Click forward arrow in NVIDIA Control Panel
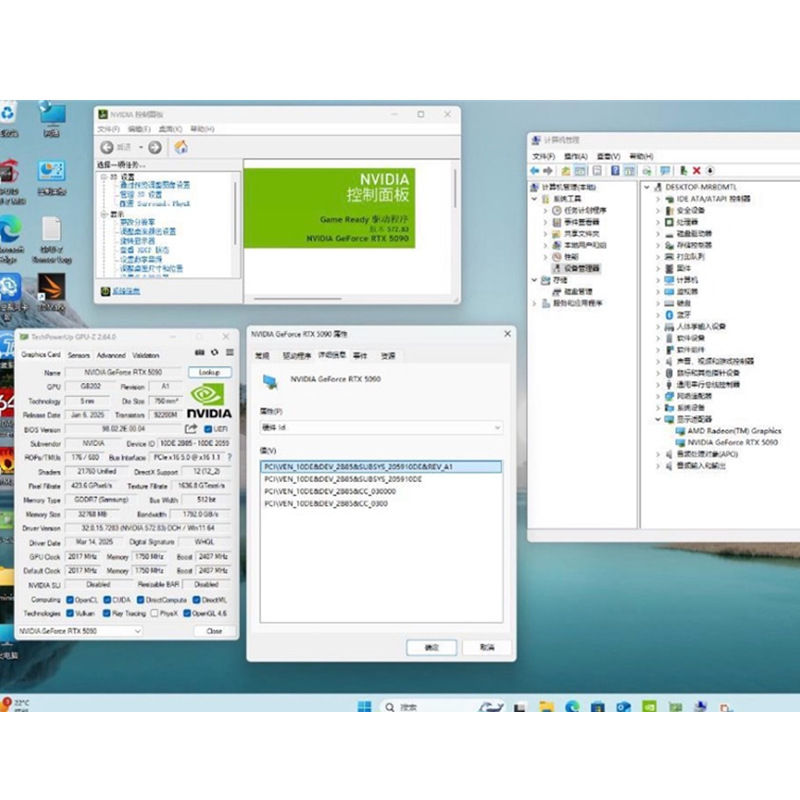 click(x=155, y=147)
